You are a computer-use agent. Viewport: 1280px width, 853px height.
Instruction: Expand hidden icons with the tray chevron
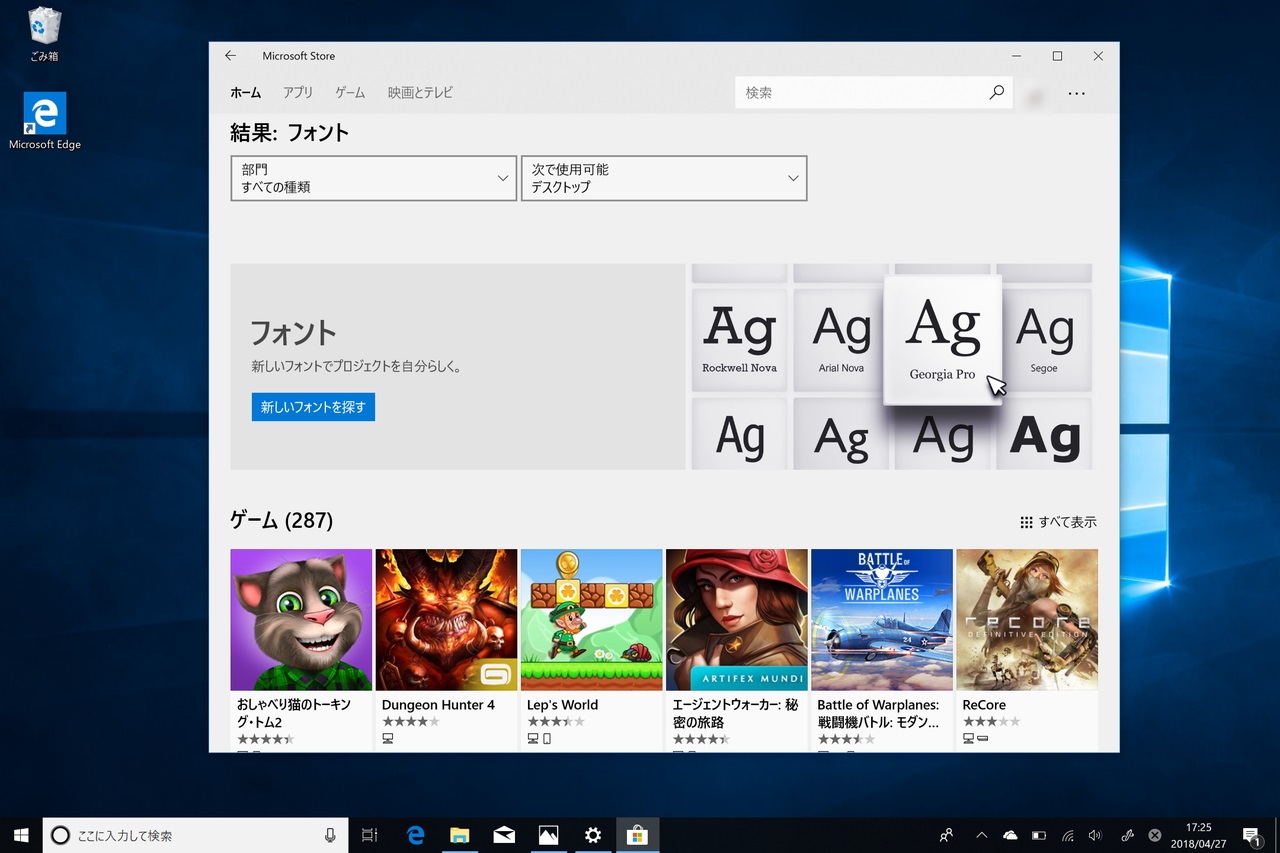(x=981, y=835)
